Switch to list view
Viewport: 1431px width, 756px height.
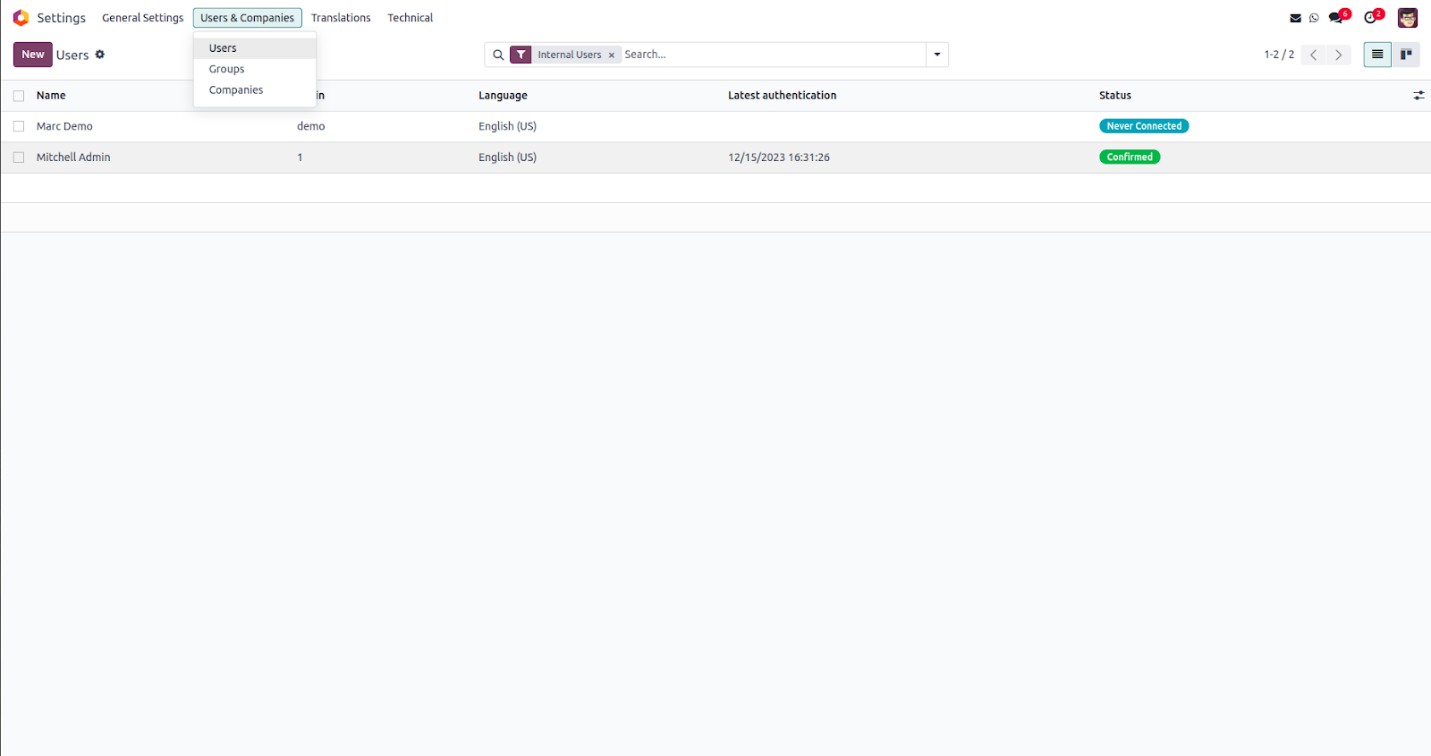1377,55
